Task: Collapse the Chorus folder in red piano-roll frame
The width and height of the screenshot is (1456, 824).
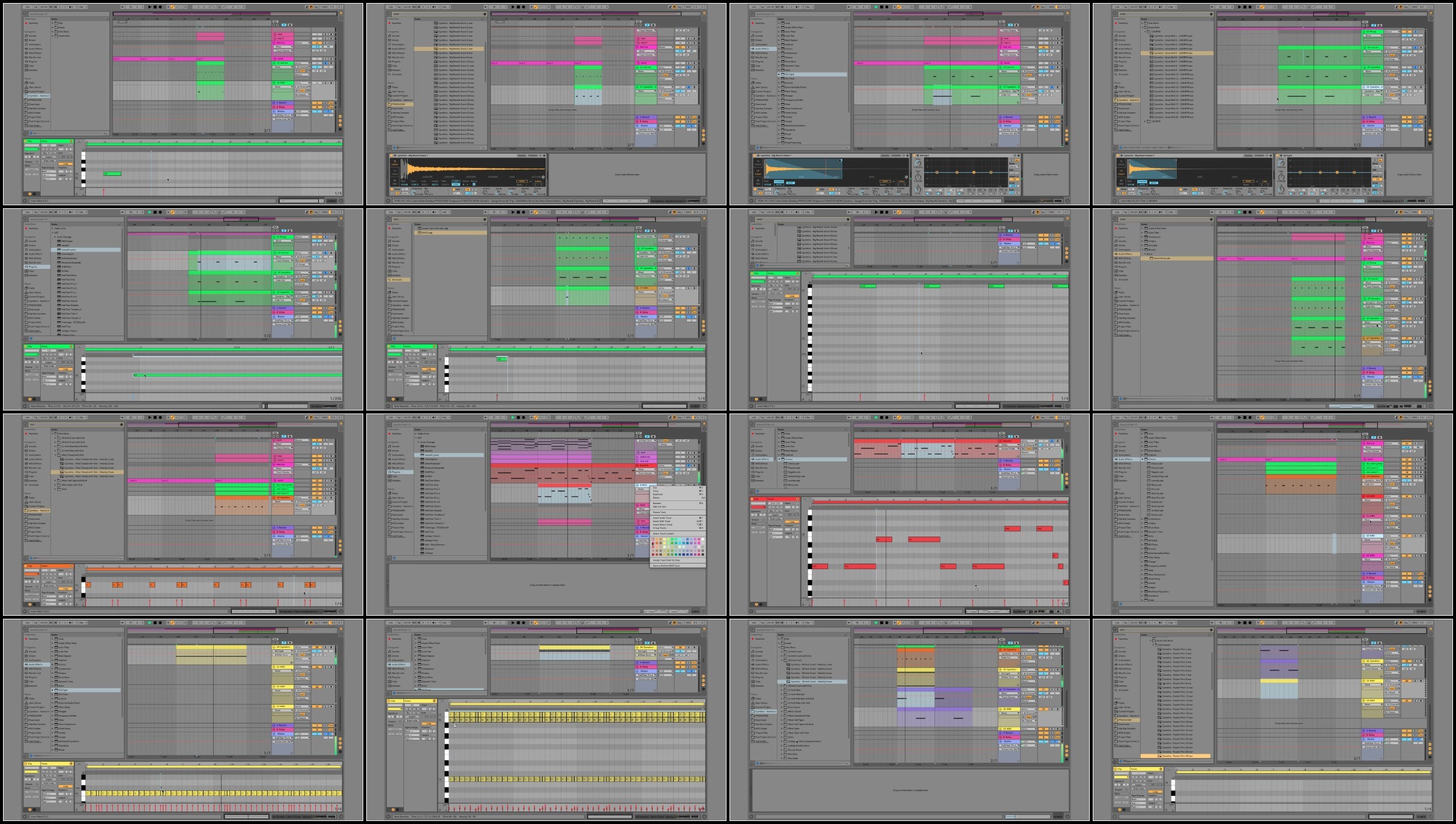Action: [779, 459]
